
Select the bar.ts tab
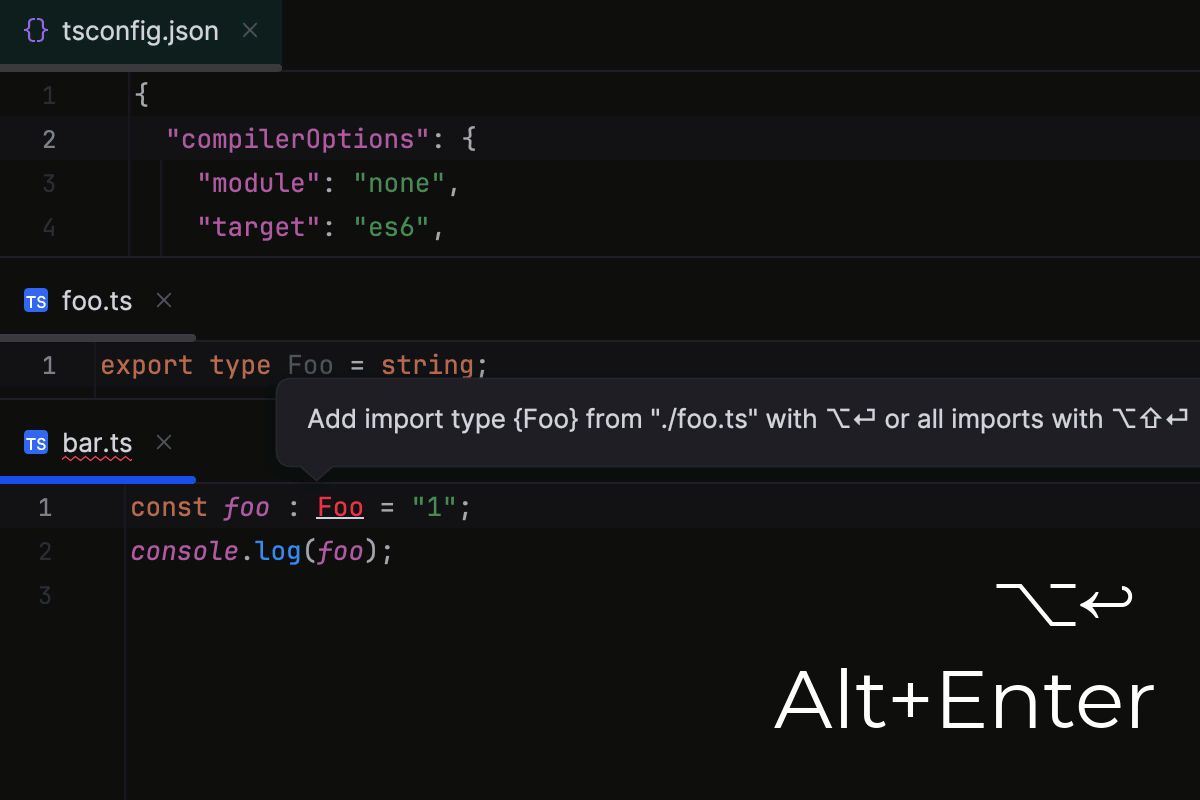pyautogui.click(x=97, y=442)
